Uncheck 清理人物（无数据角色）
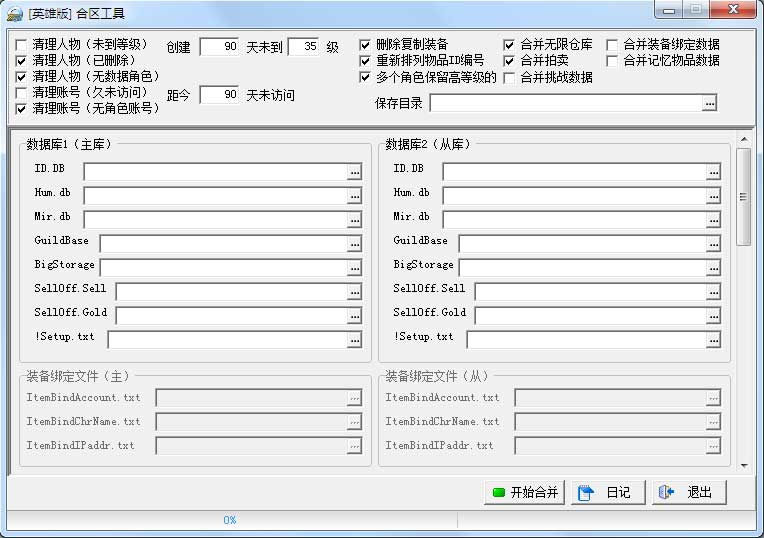 point(21,77)
